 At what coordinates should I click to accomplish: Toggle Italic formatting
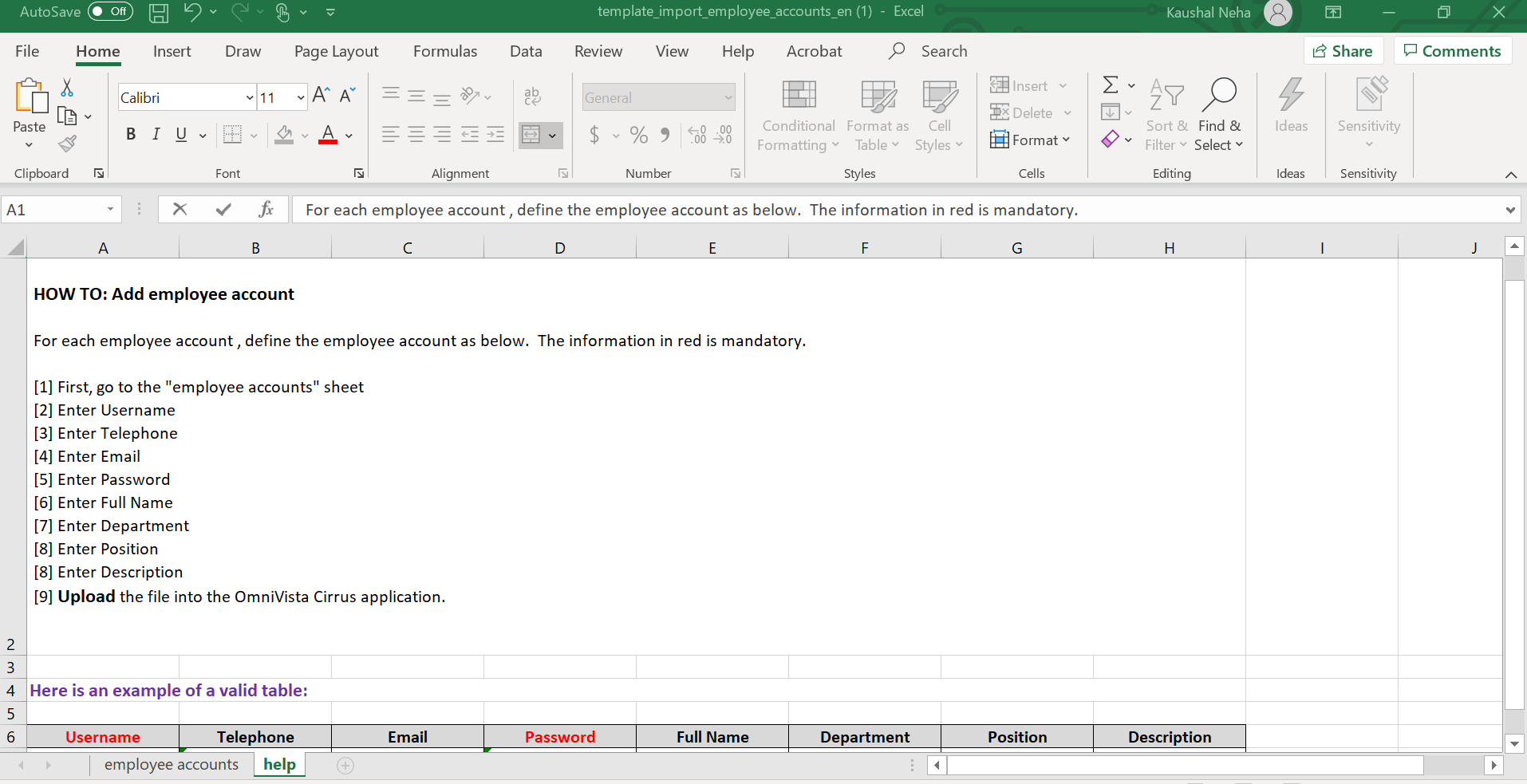[x=156, y=134]
